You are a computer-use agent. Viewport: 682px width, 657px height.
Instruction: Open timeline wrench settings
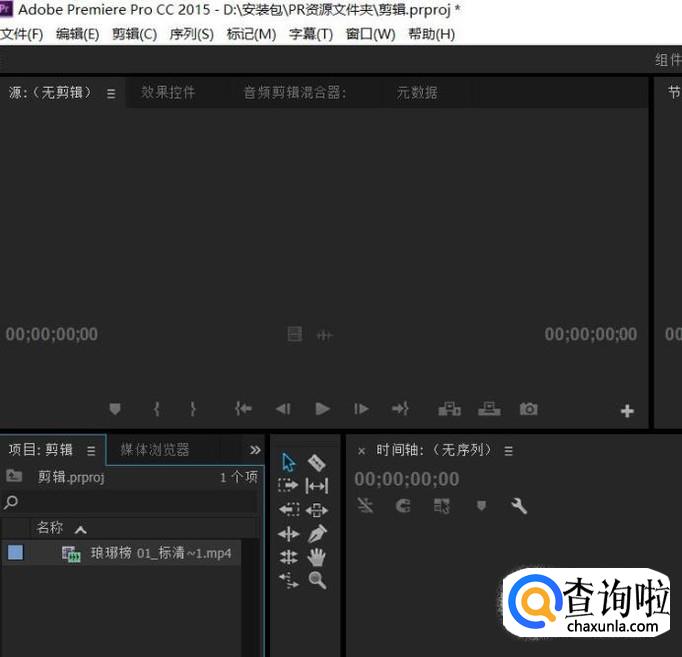point(519,507)
